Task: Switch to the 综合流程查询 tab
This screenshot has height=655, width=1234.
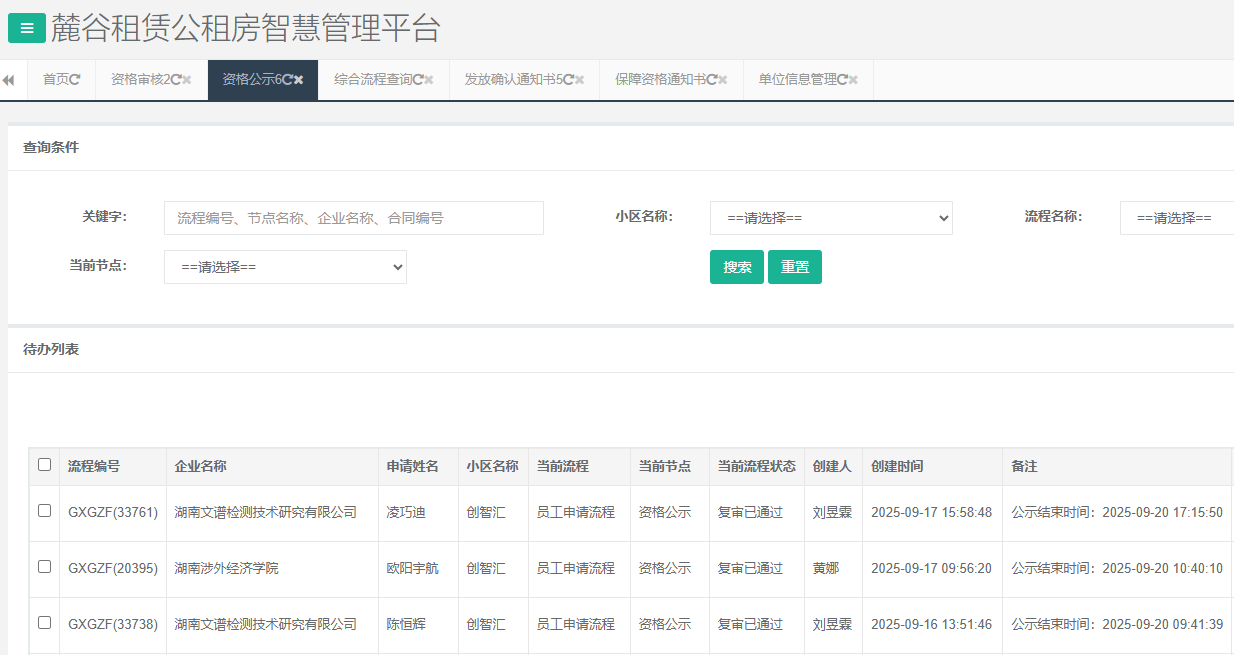Action: pyautogui.click(x=372, y=80)
